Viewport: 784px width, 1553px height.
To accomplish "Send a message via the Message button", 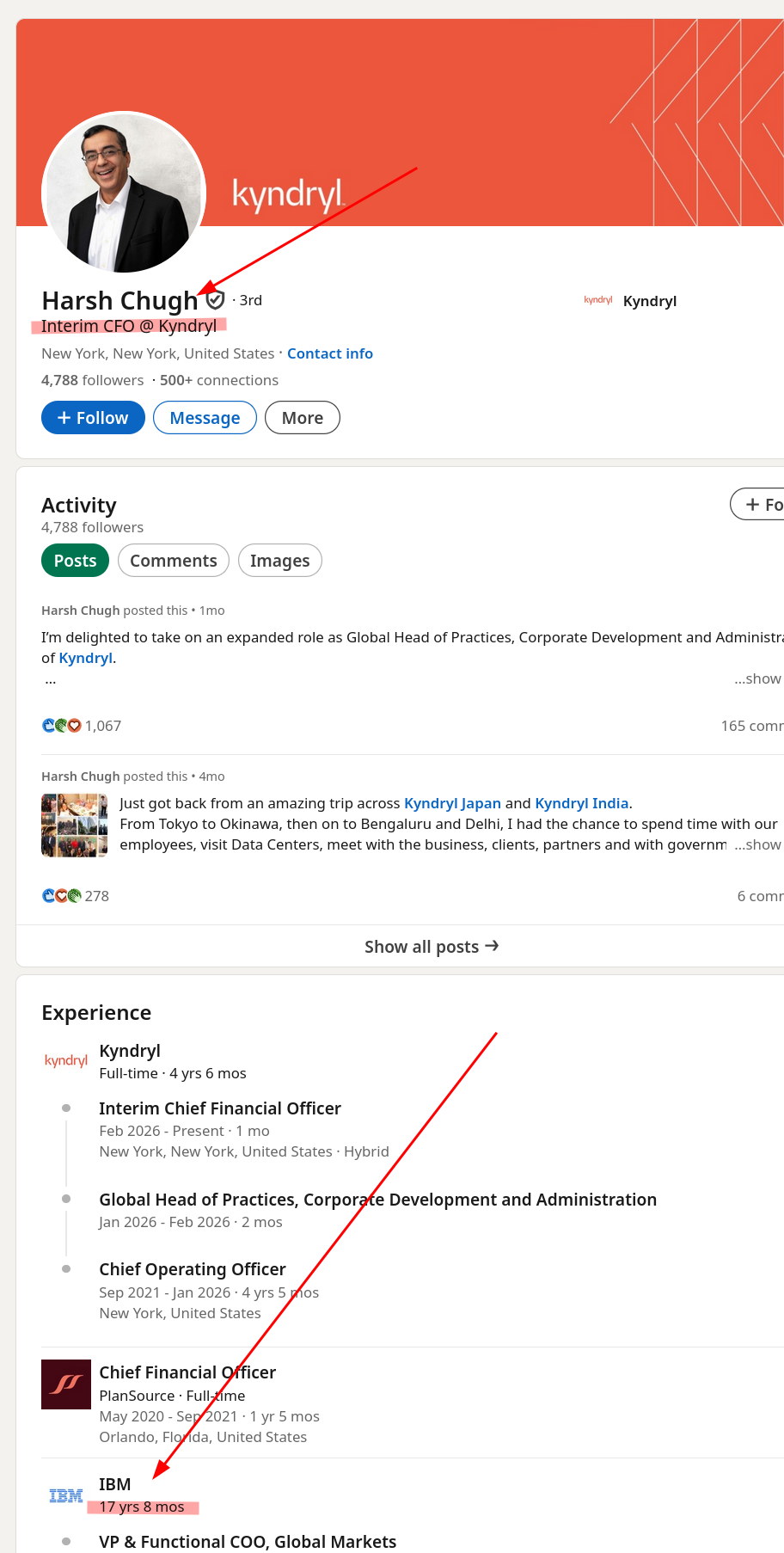I will 205,418.
